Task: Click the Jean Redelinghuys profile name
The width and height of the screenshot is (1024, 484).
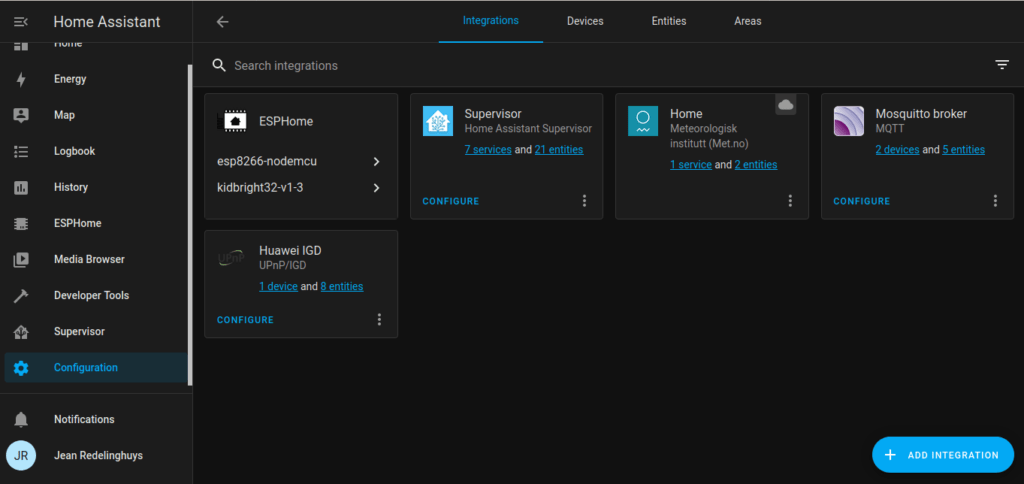Action: pos(98,455)
